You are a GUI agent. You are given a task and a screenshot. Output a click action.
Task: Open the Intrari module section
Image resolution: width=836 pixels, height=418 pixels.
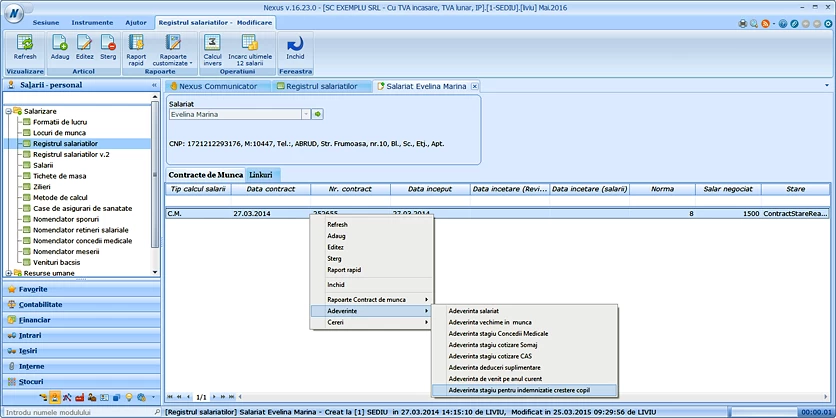(81, 335)
